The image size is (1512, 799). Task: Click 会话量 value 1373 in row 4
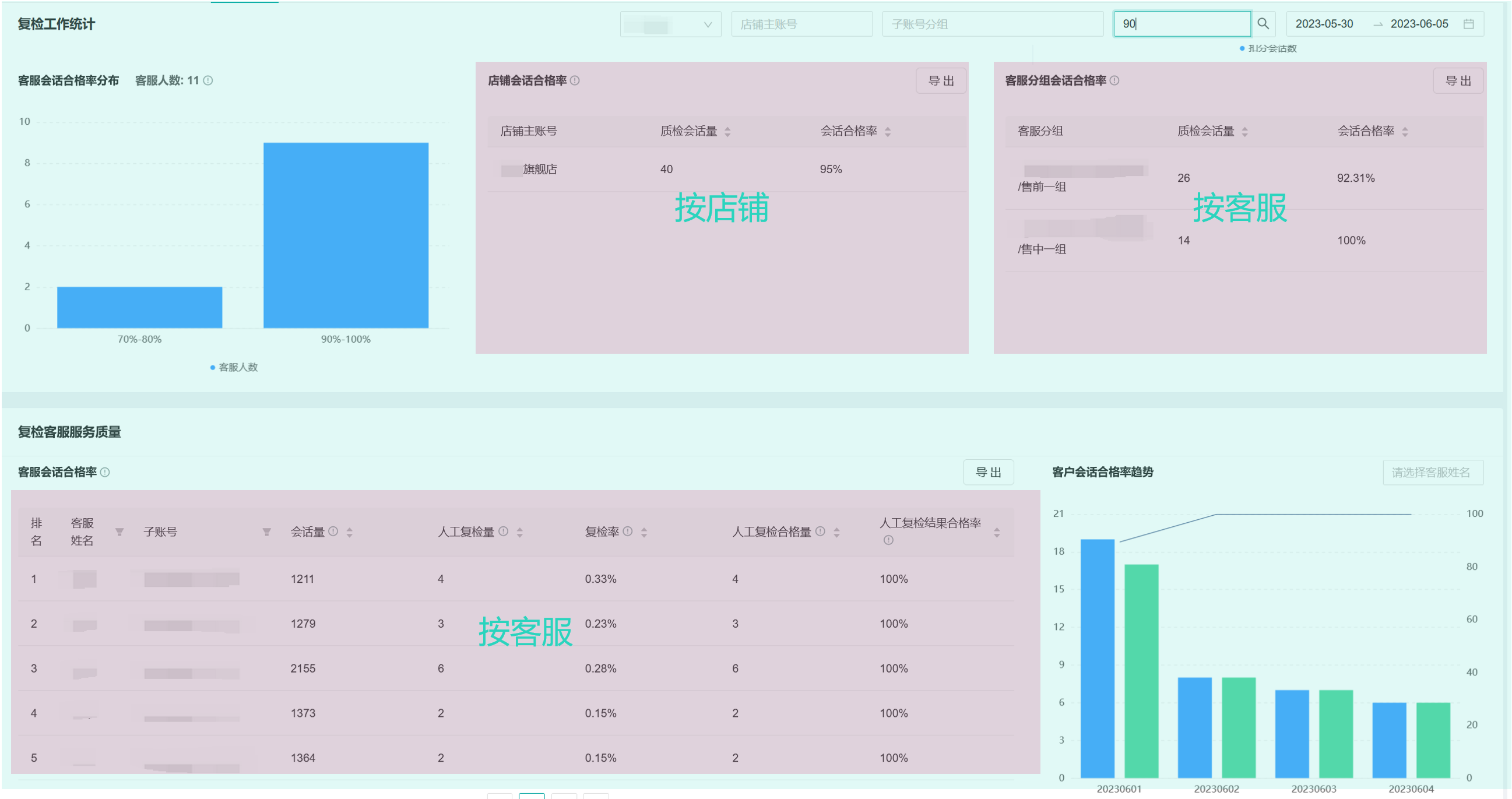[x=303, y=713]
